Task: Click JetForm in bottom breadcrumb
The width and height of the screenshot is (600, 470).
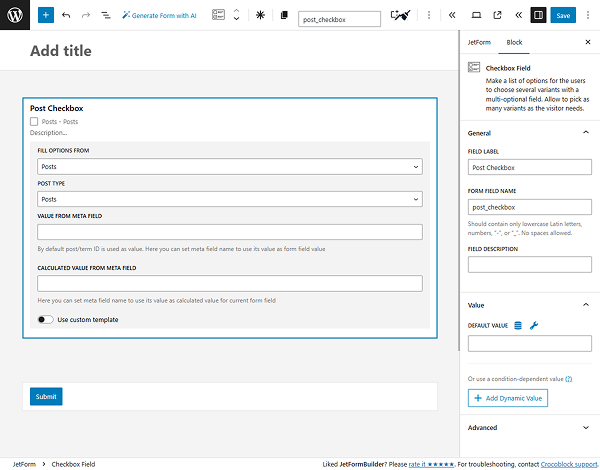Action: coord(24,464)
